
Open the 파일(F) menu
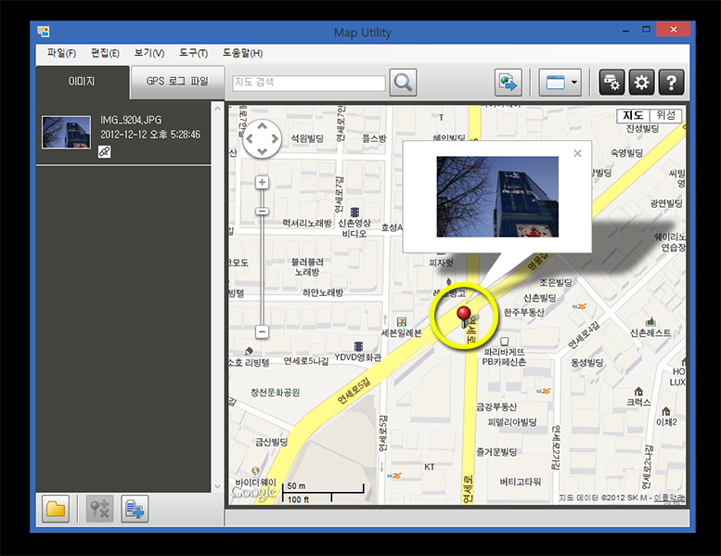[x=61, y=53]
